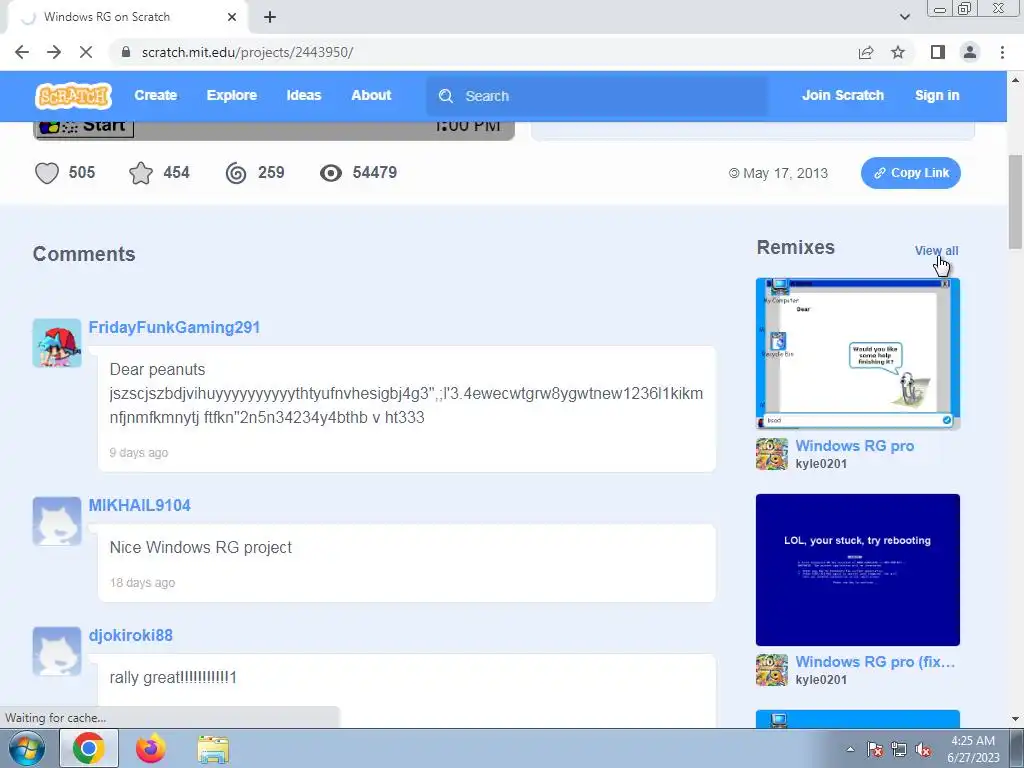Click the Copy Link button

910,173
